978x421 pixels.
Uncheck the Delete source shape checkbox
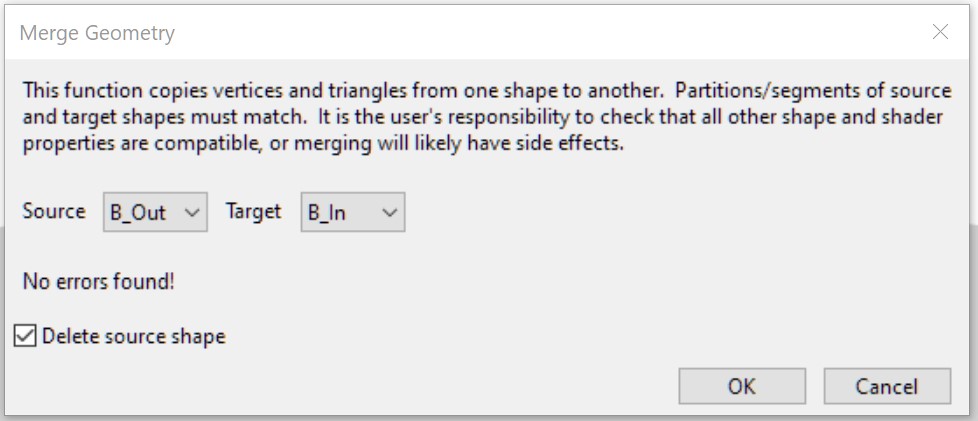pyautogui.click(x=25, y=336)
